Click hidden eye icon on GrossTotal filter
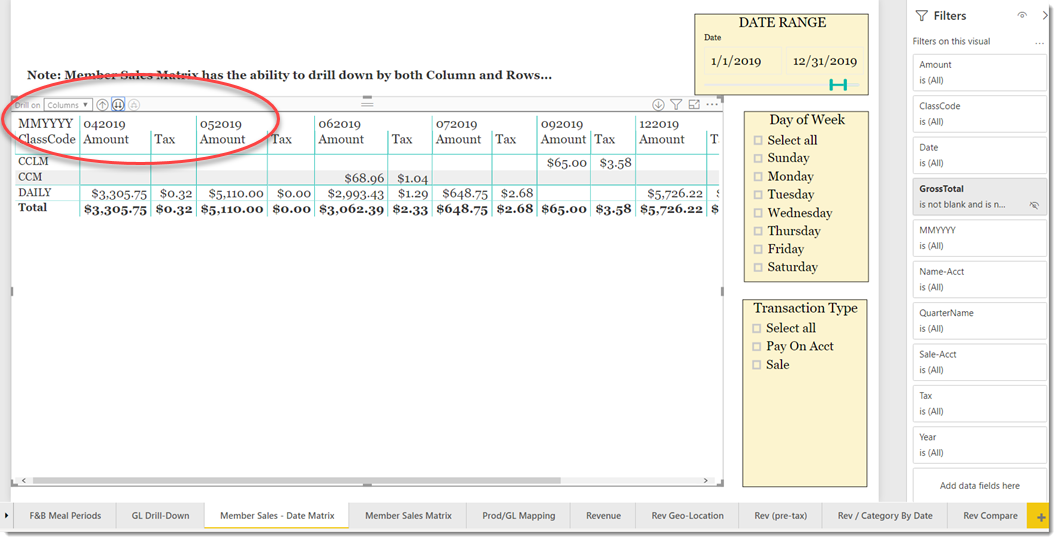The image size is (1058, 541). click(1034, 205)
